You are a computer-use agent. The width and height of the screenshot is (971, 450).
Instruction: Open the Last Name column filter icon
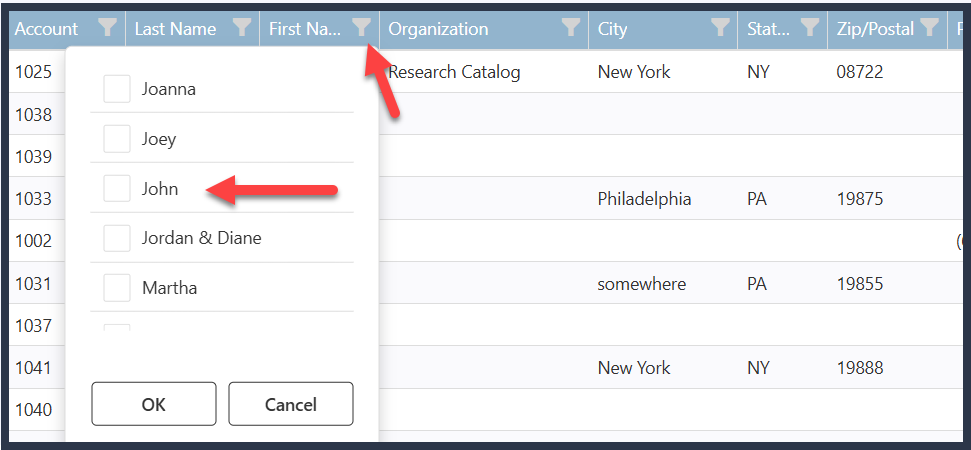tap(242, 28)
